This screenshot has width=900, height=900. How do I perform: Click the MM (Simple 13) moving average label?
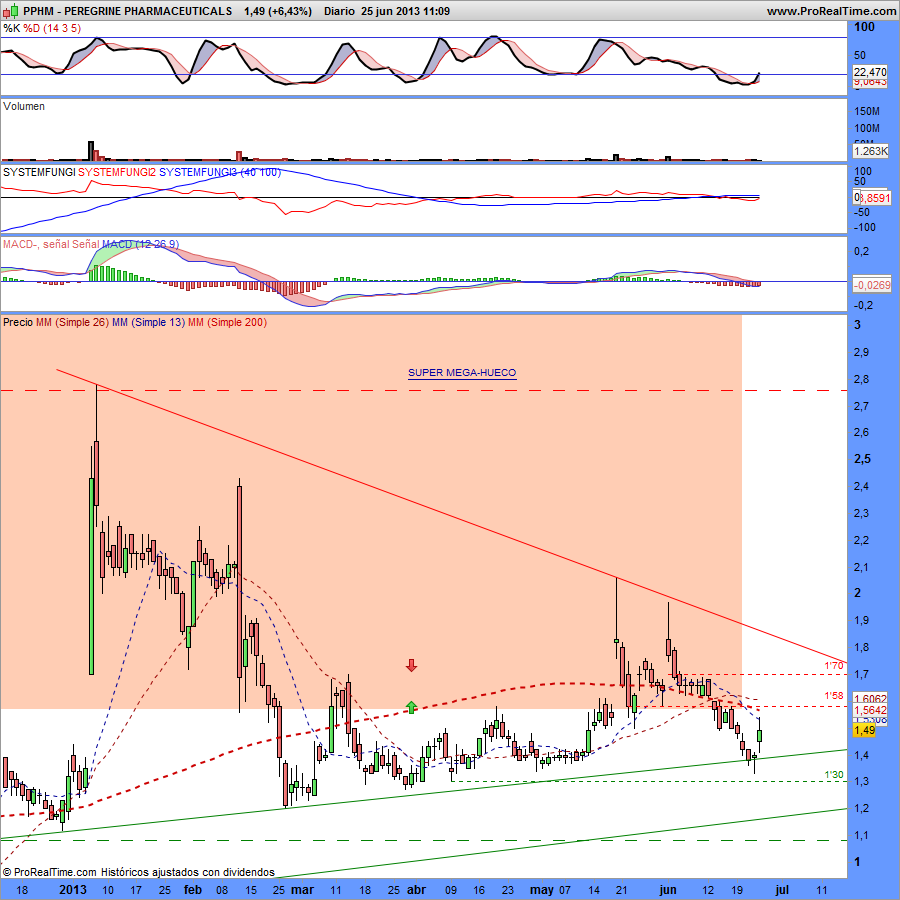(148, 322)
